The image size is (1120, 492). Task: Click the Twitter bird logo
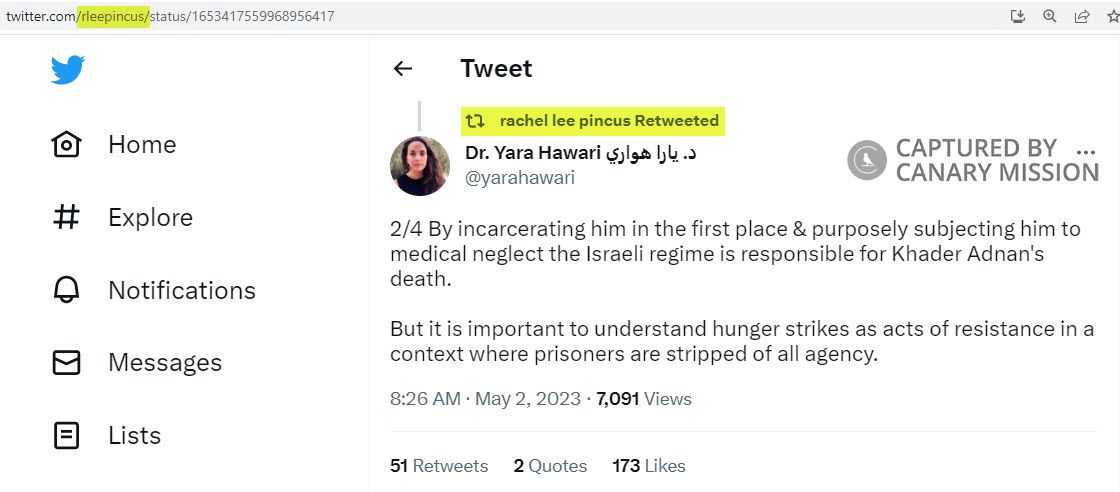tap(68, 70)
